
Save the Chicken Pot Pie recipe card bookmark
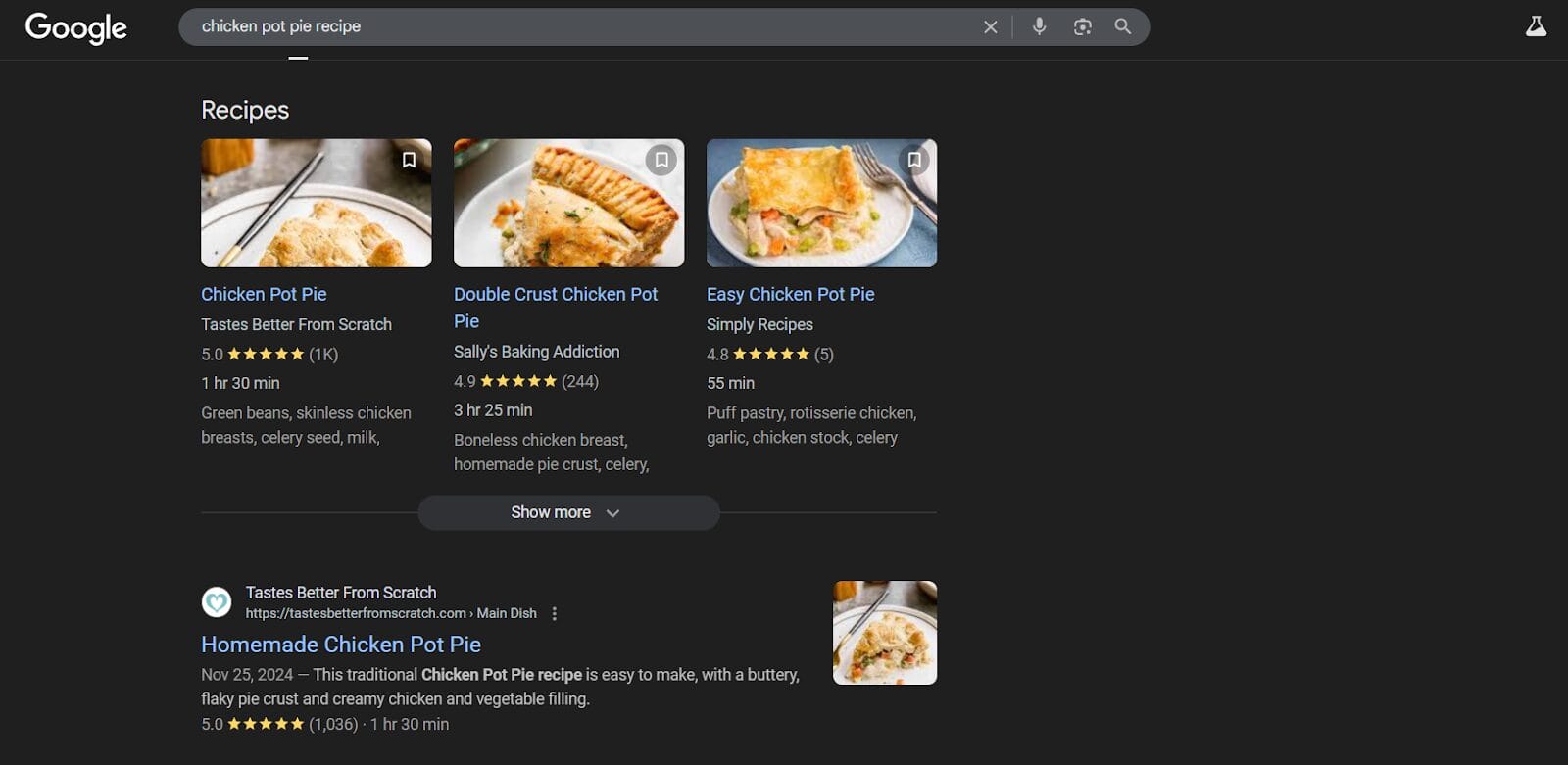410,160
